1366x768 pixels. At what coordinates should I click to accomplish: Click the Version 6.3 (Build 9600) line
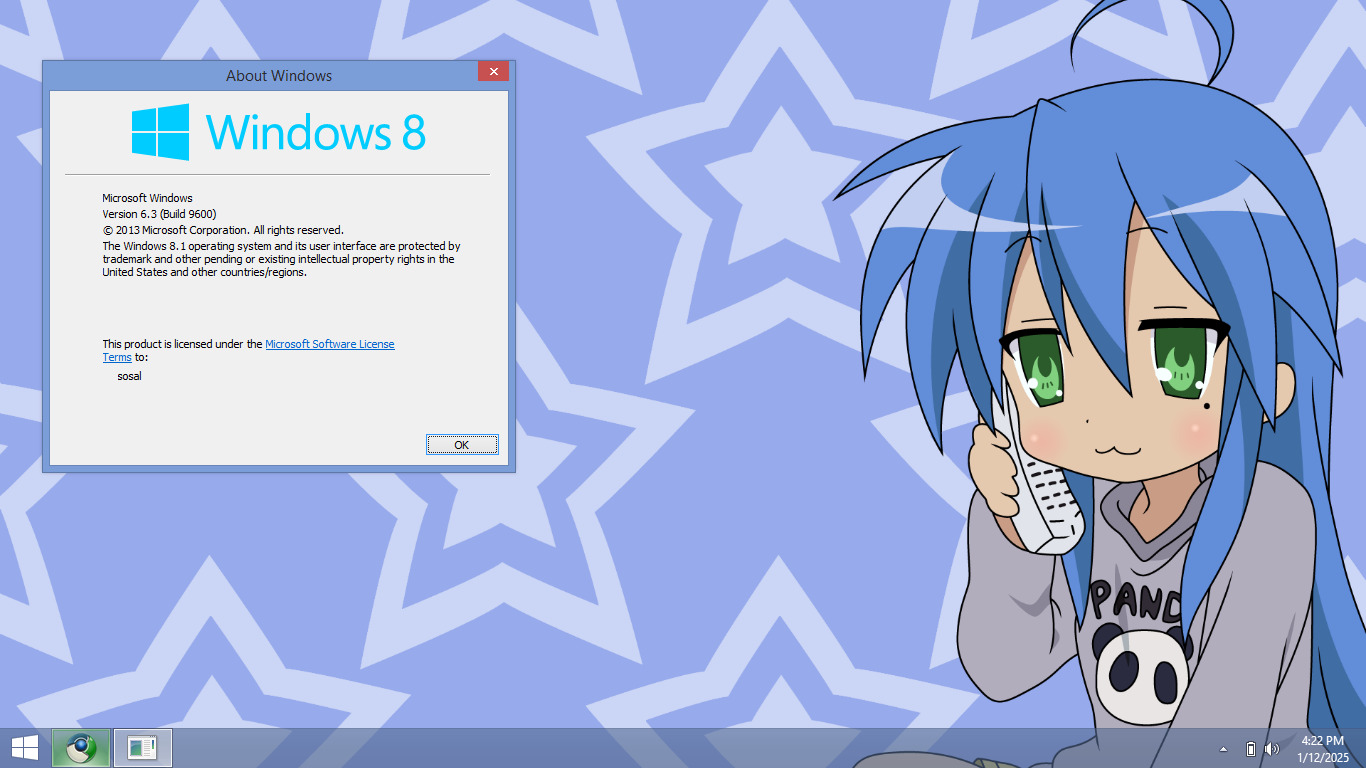159,214
